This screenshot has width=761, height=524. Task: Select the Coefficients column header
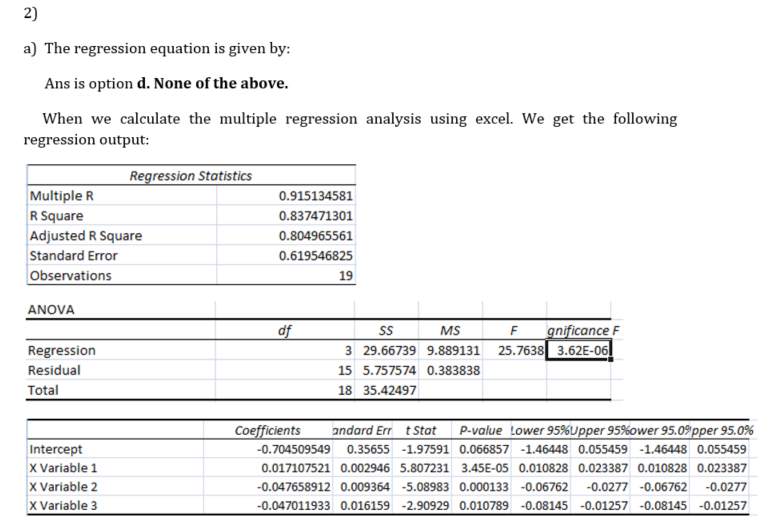tap(266, 430)
